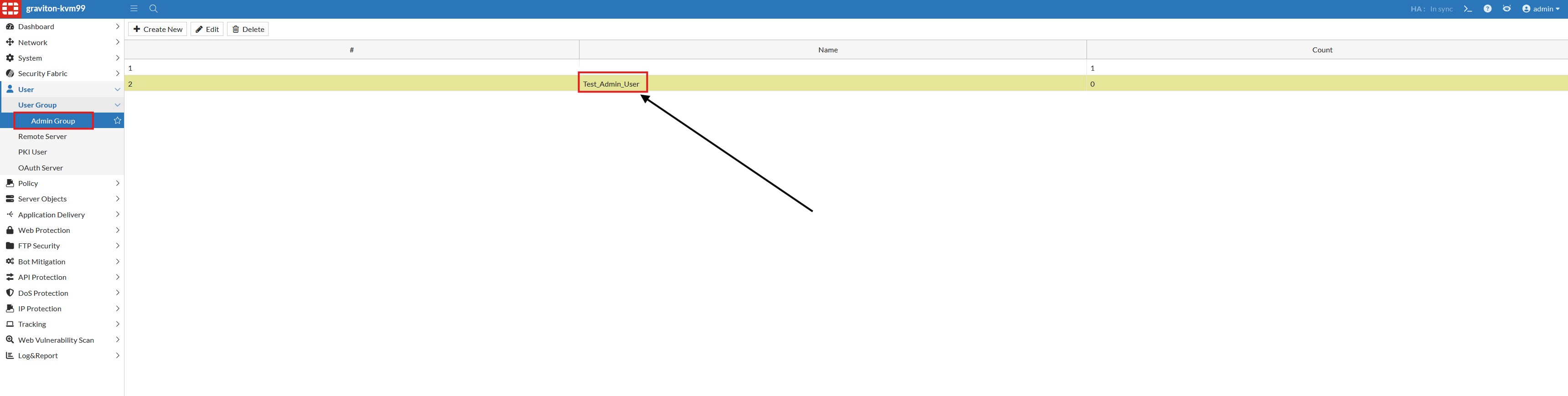
Task: Expand the Log&Report chevron
Action: pyautogui.click(x=118, y=355)
